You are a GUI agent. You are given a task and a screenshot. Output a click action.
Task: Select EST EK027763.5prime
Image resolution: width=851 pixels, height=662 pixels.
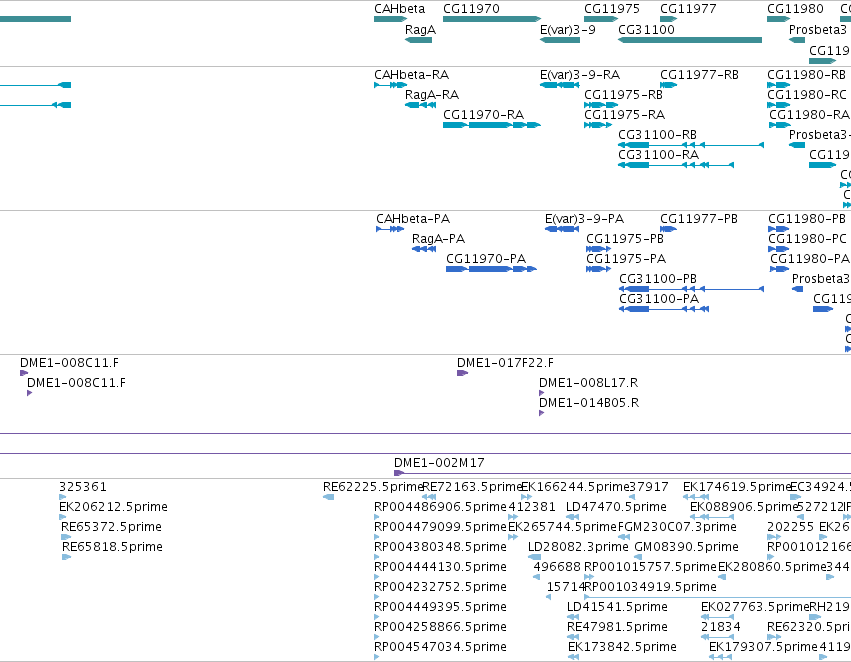click(755, 607)
